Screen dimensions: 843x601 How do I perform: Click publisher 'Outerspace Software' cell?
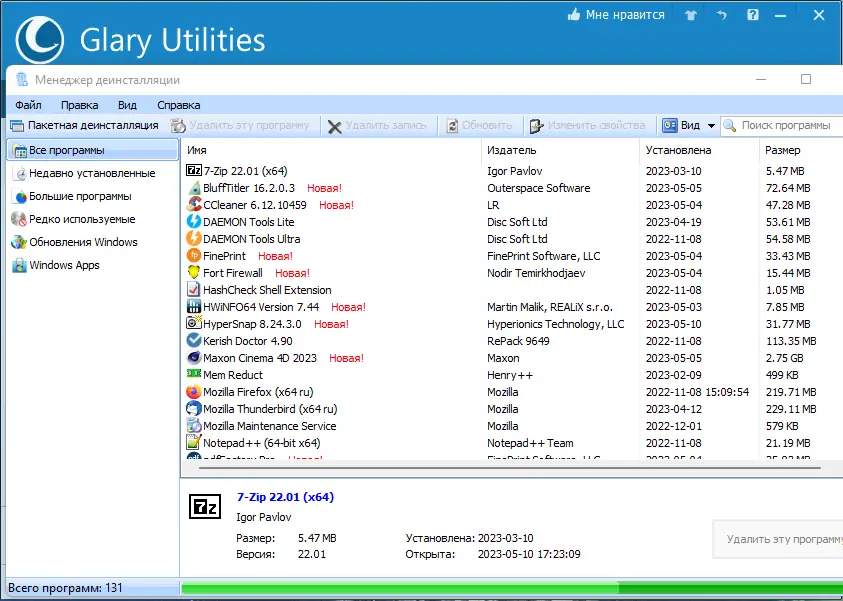tap(539, 188)
